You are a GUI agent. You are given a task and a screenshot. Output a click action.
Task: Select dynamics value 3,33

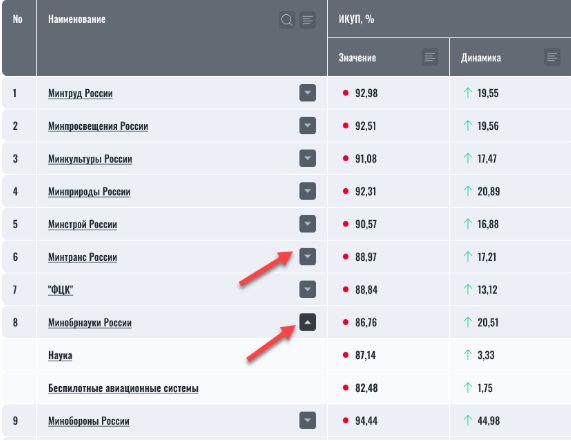point(486,355)
